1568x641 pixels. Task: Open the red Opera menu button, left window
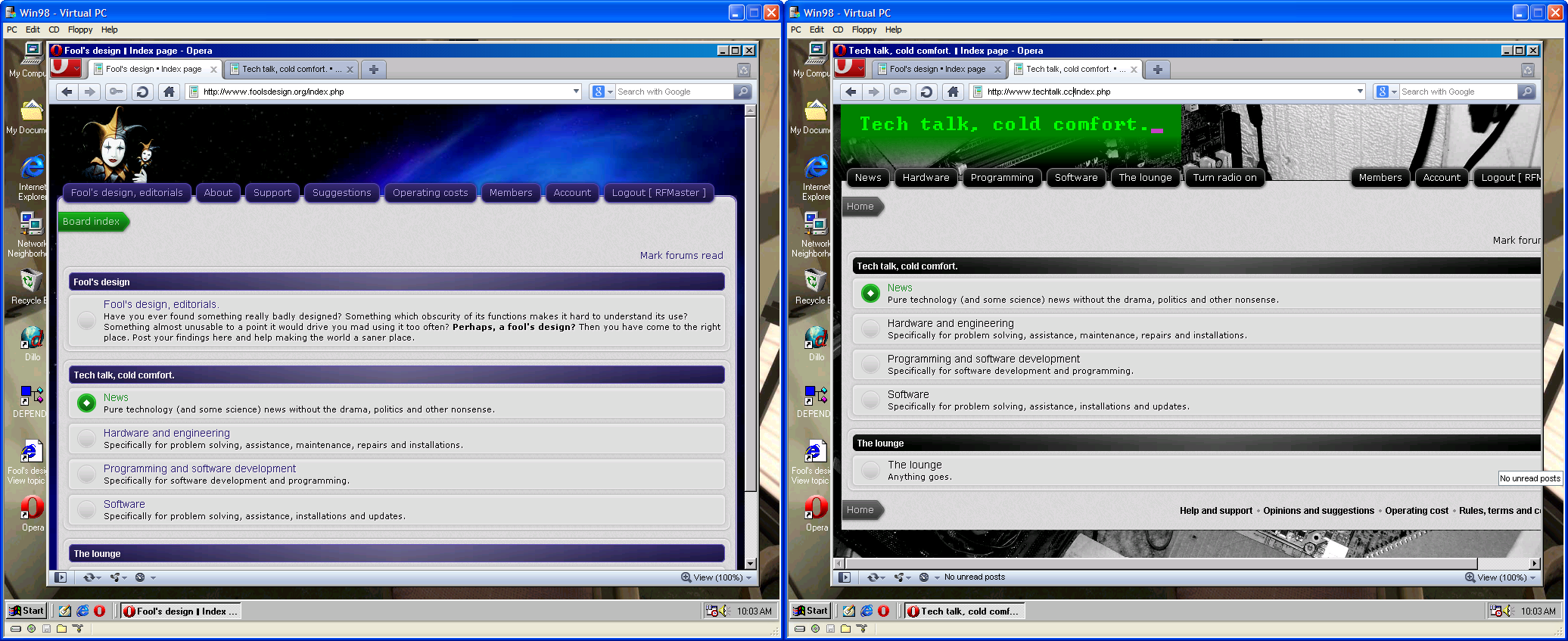[67, 67]
